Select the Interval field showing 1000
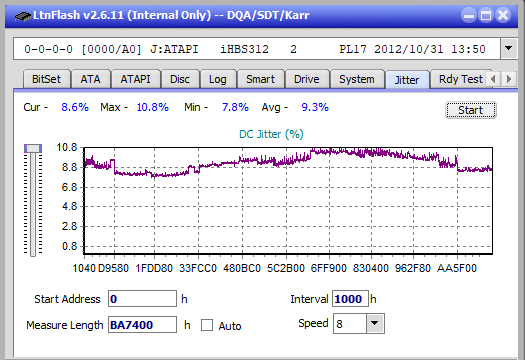The height and width of the screenshot is (360, 525). pos(350,299)
